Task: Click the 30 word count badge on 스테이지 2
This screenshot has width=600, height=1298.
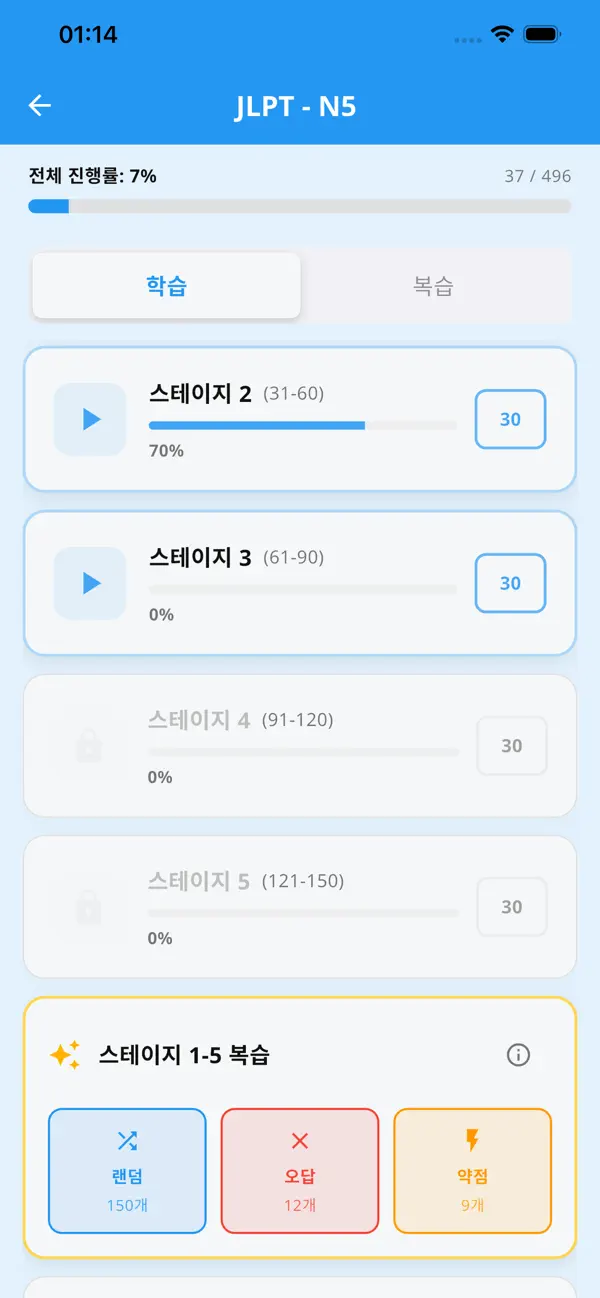Action: pyautogui.click(x=510, y=419)
